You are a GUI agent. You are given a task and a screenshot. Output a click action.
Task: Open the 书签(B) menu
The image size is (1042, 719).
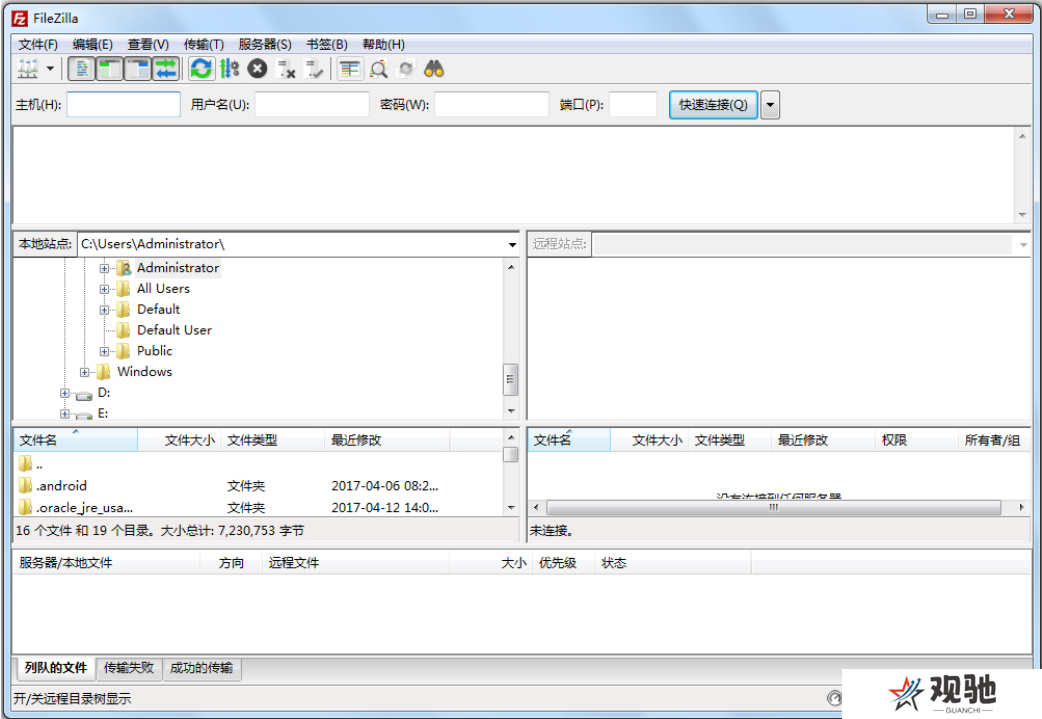pos(326,45)
